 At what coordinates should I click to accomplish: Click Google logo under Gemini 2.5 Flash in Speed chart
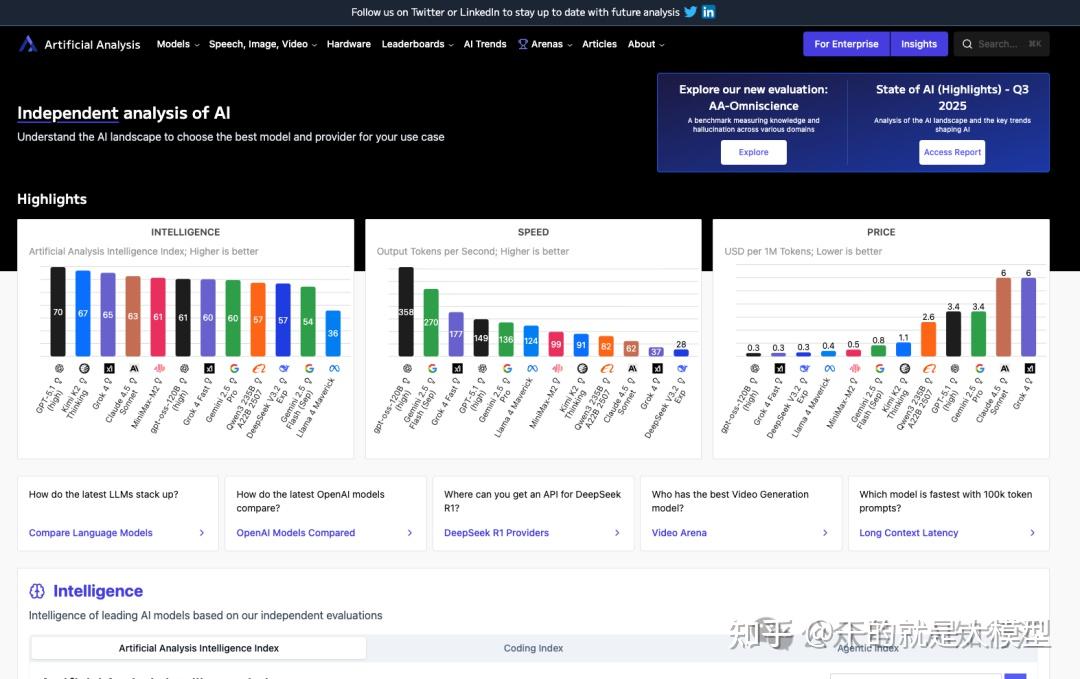[x=432, y=368]
